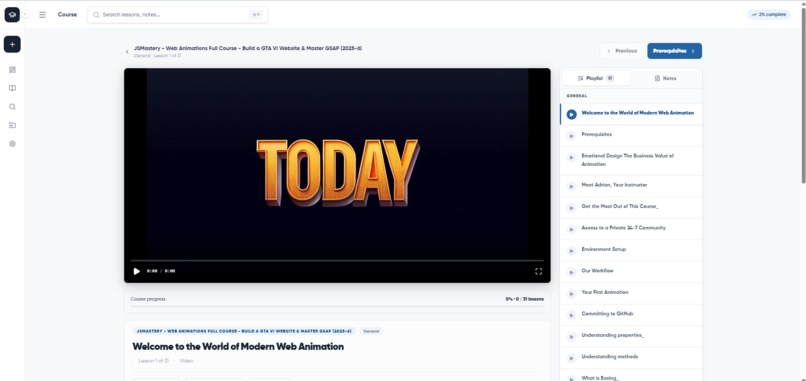Go to next lesson with the blue Prerequisites button
The width and height of the screenshot is (806, 381).
(674, 51)
